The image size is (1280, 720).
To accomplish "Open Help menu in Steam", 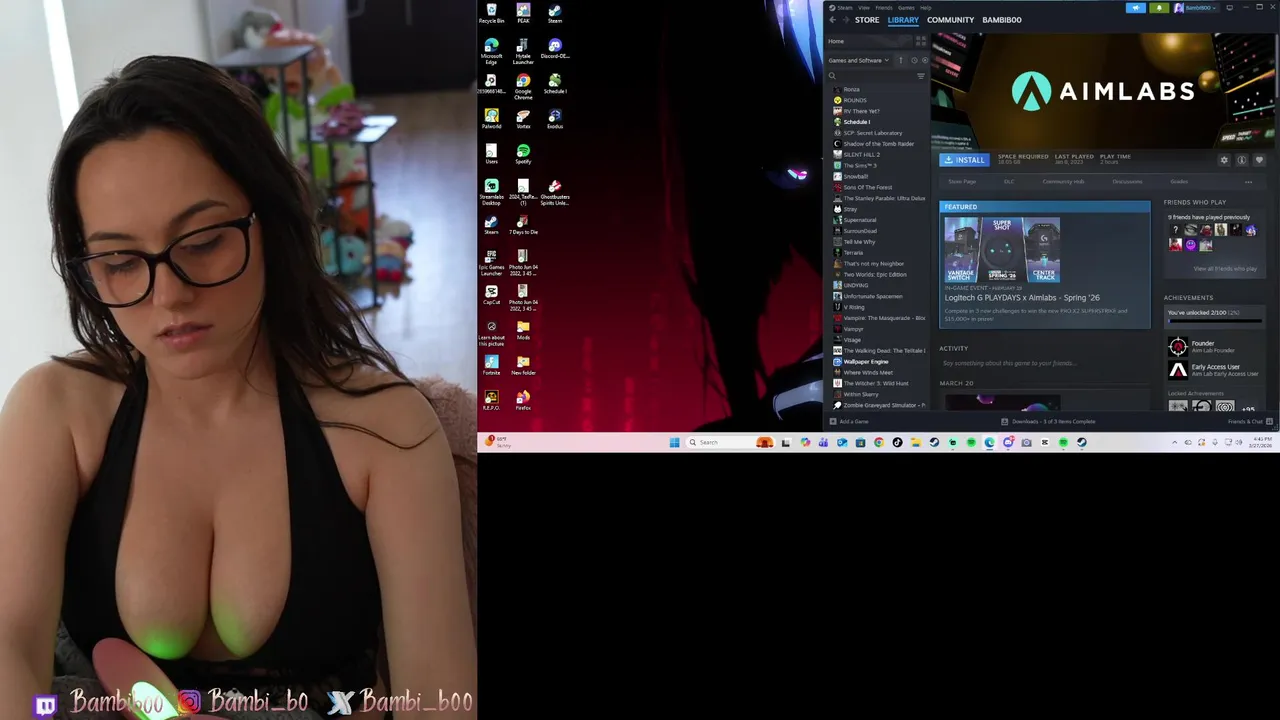I will (925, 7).
